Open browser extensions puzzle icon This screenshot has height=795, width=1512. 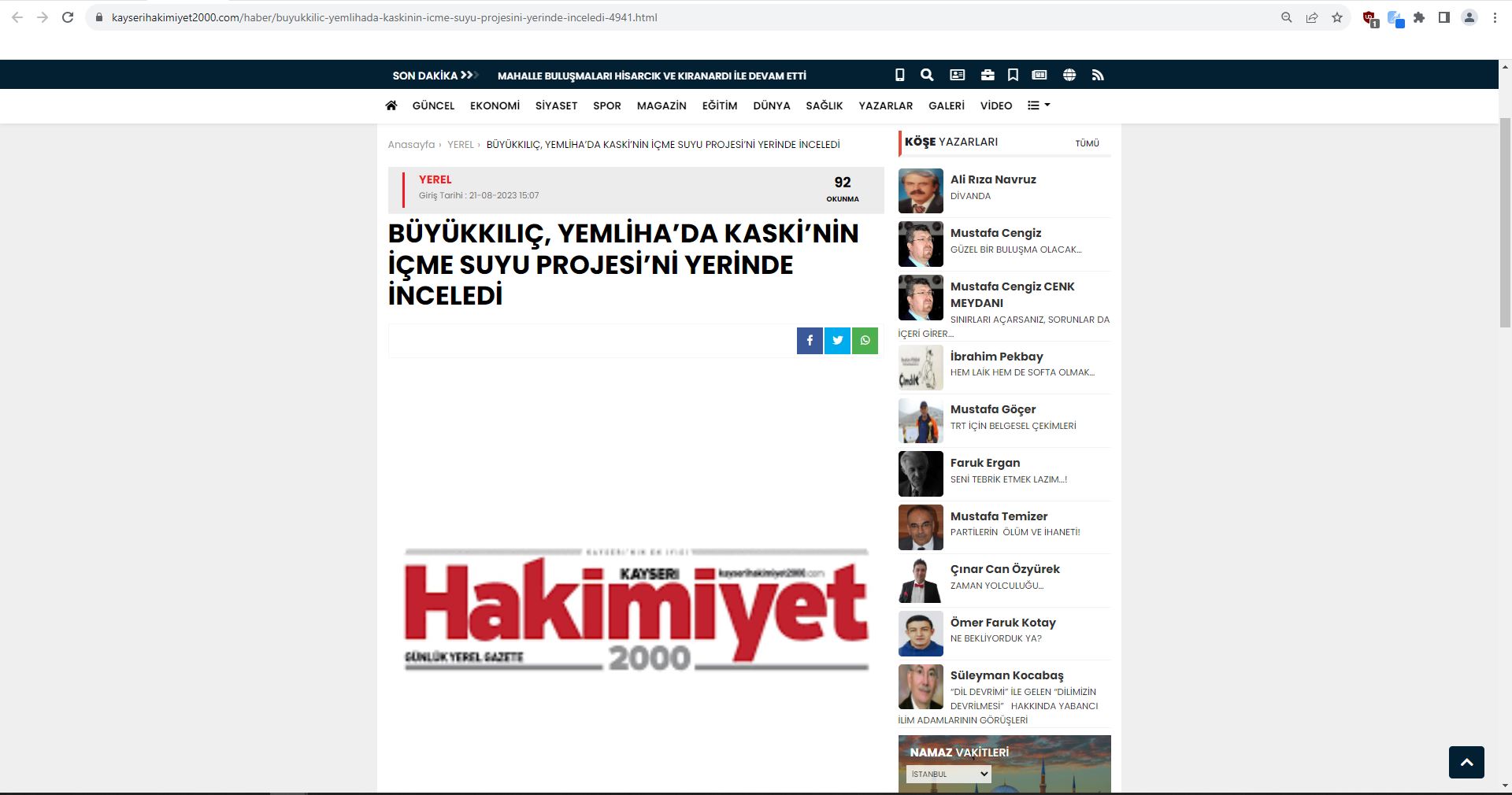(x=1419, y=17)
